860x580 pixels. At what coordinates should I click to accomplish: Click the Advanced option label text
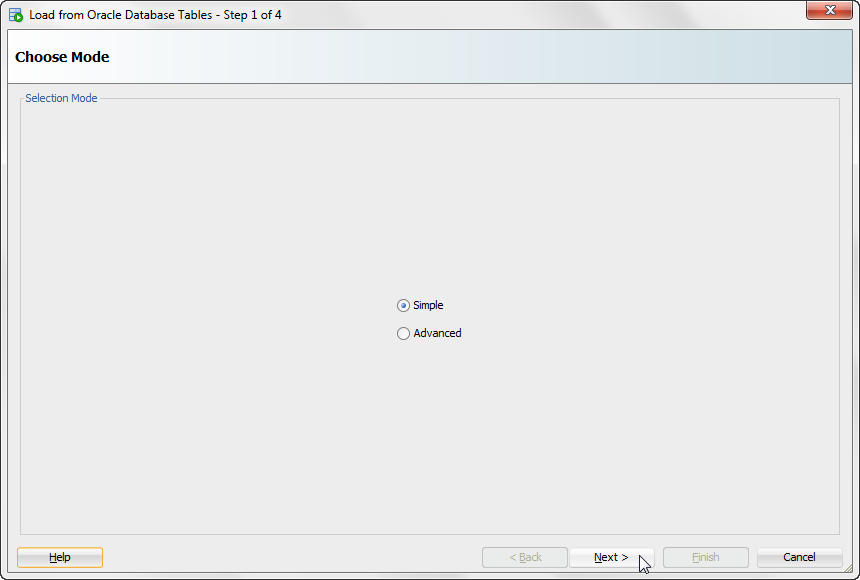pos(437,333)
